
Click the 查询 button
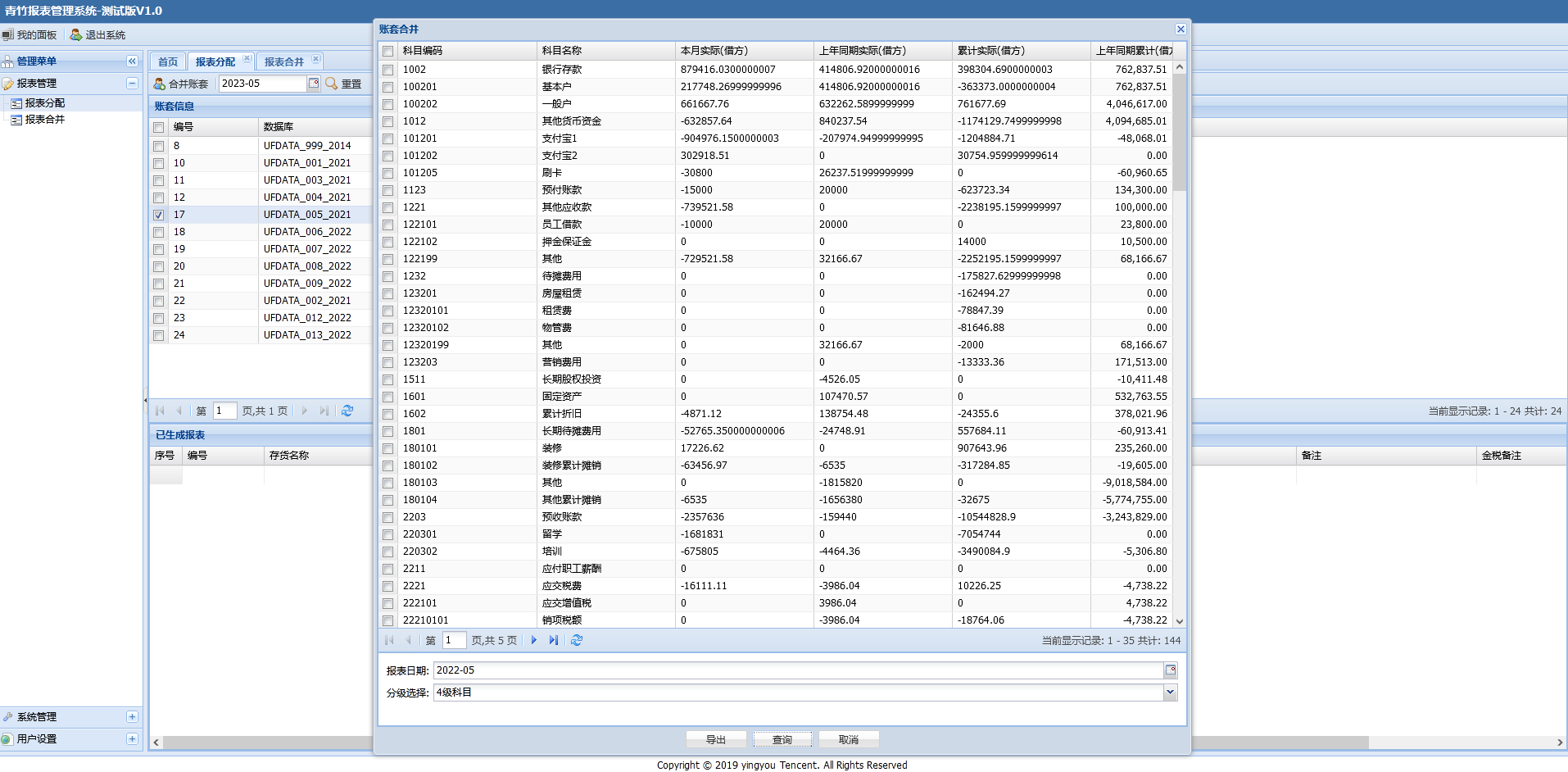pos(782,739)
